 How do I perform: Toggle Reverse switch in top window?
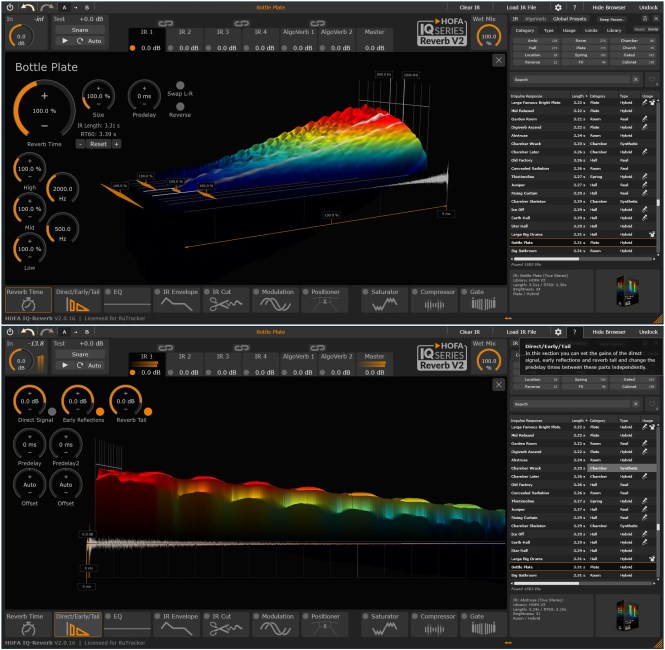pos(180,106)
